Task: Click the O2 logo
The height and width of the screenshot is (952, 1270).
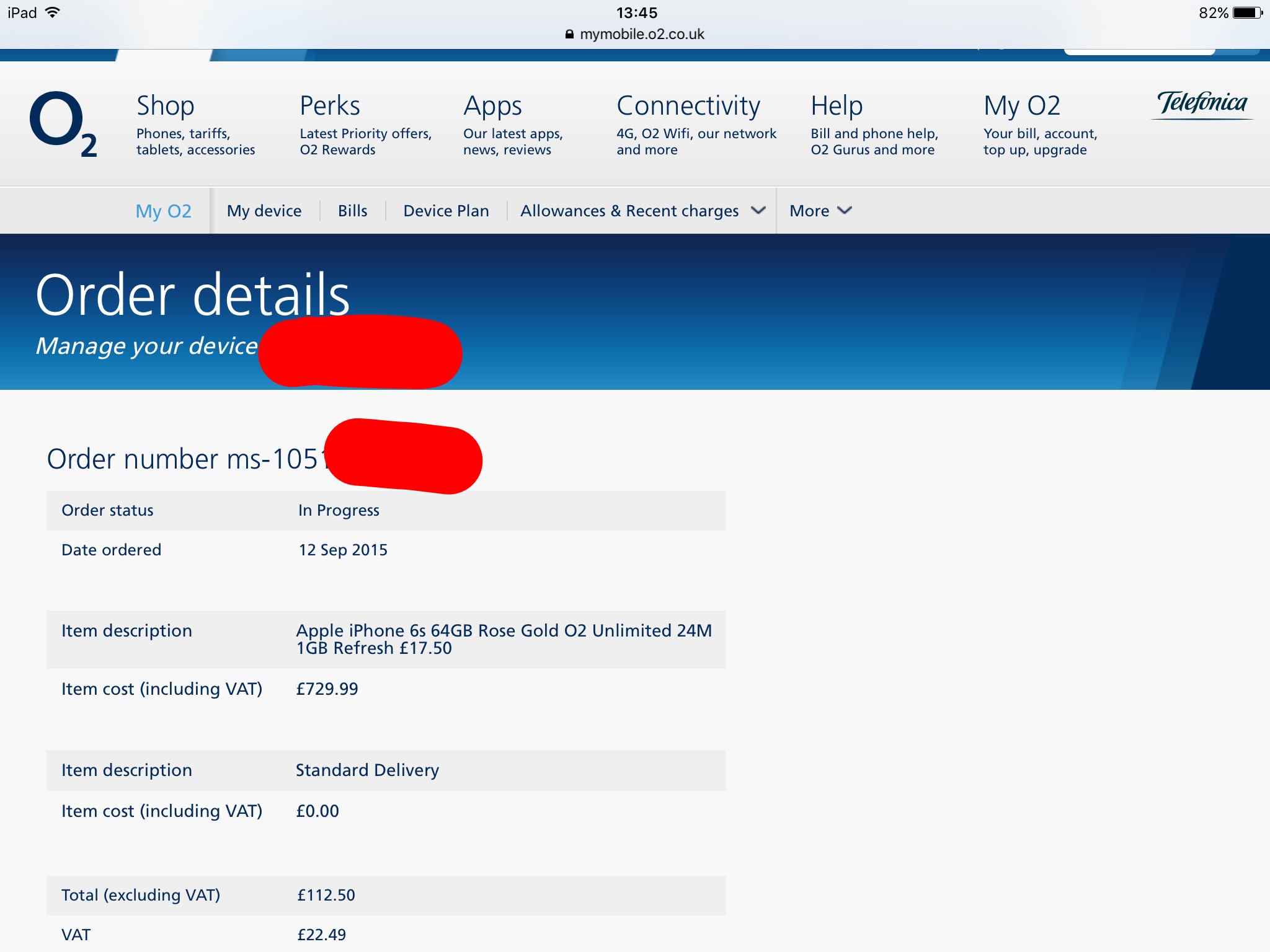Action: click(x=63, y=124)
